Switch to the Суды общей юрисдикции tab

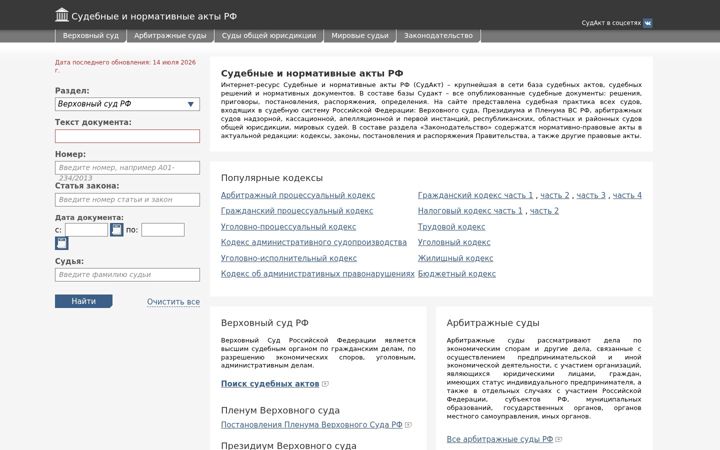(269, 36)
